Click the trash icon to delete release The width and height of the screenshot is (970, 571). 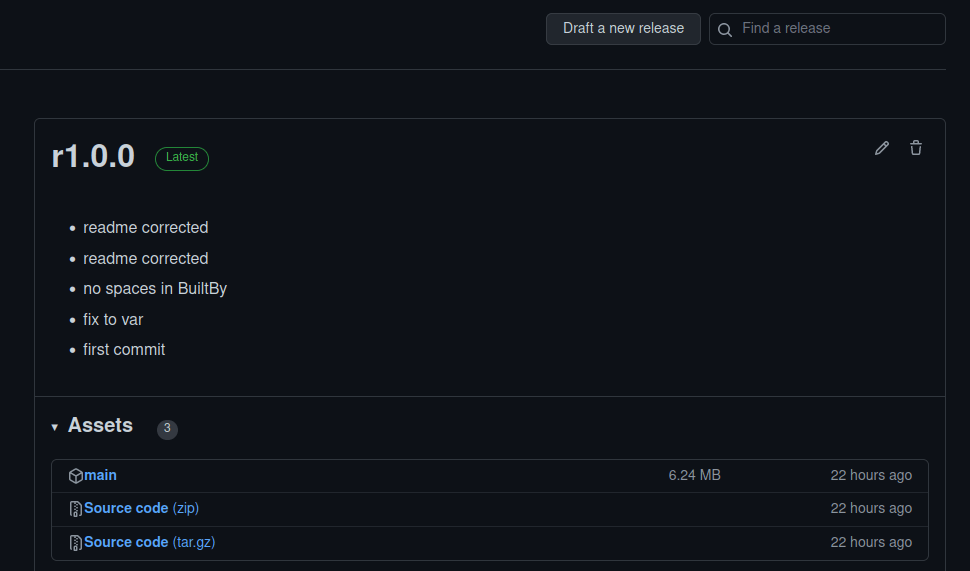(x=916, y=148)
